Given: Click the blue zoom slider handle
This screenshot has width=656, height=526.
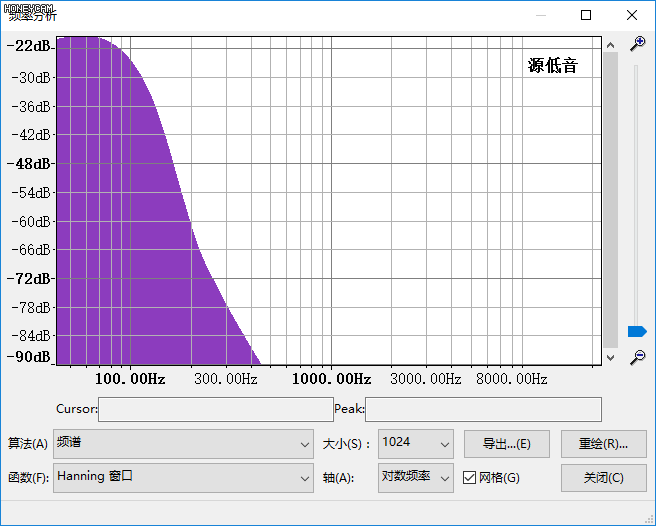Looking at the screenshot, I should [637, 331].
